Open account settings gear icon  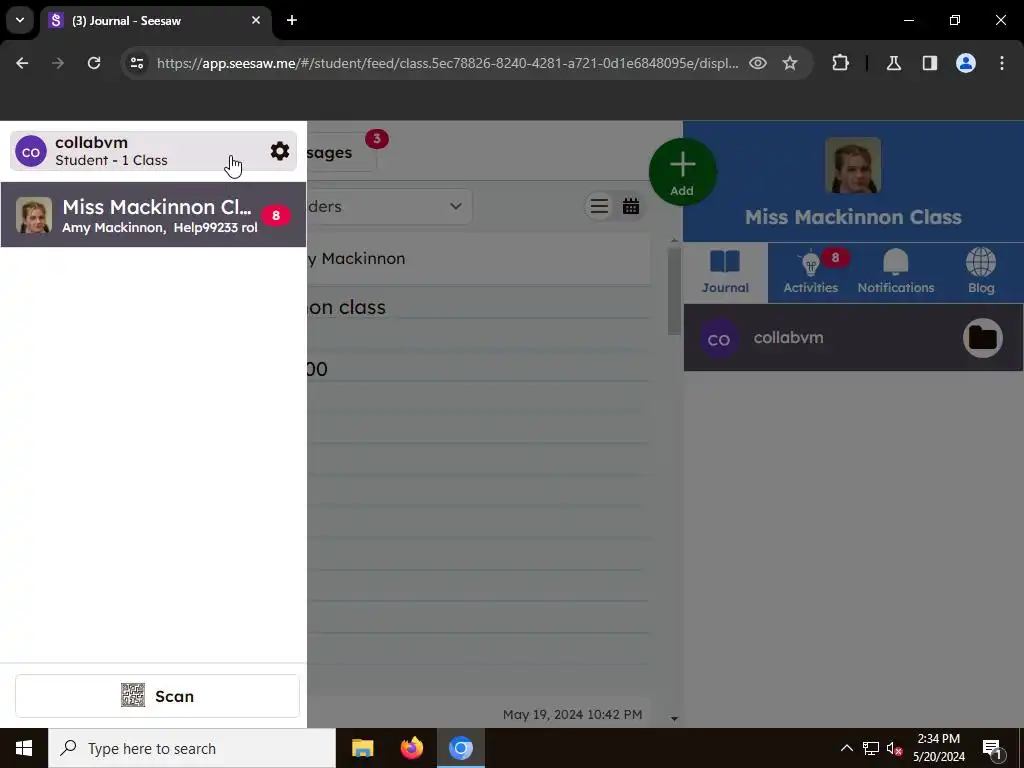pos(280,152)
